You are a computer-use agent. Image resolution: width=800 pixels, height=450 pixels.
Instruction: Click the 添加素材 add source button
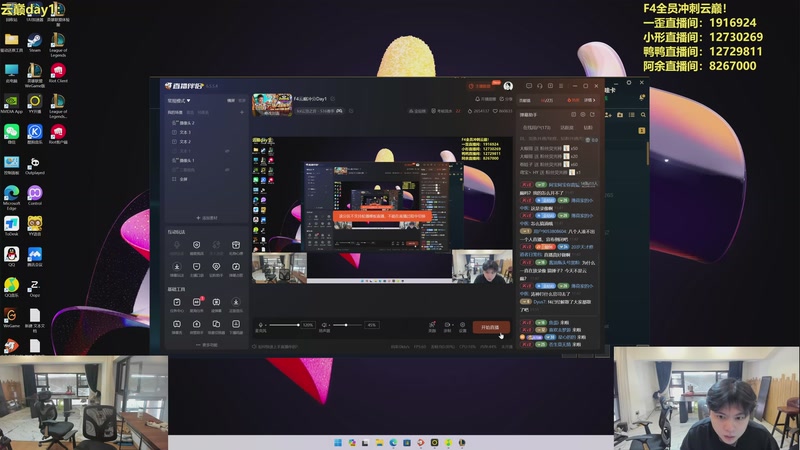click(x=207, y=218)
